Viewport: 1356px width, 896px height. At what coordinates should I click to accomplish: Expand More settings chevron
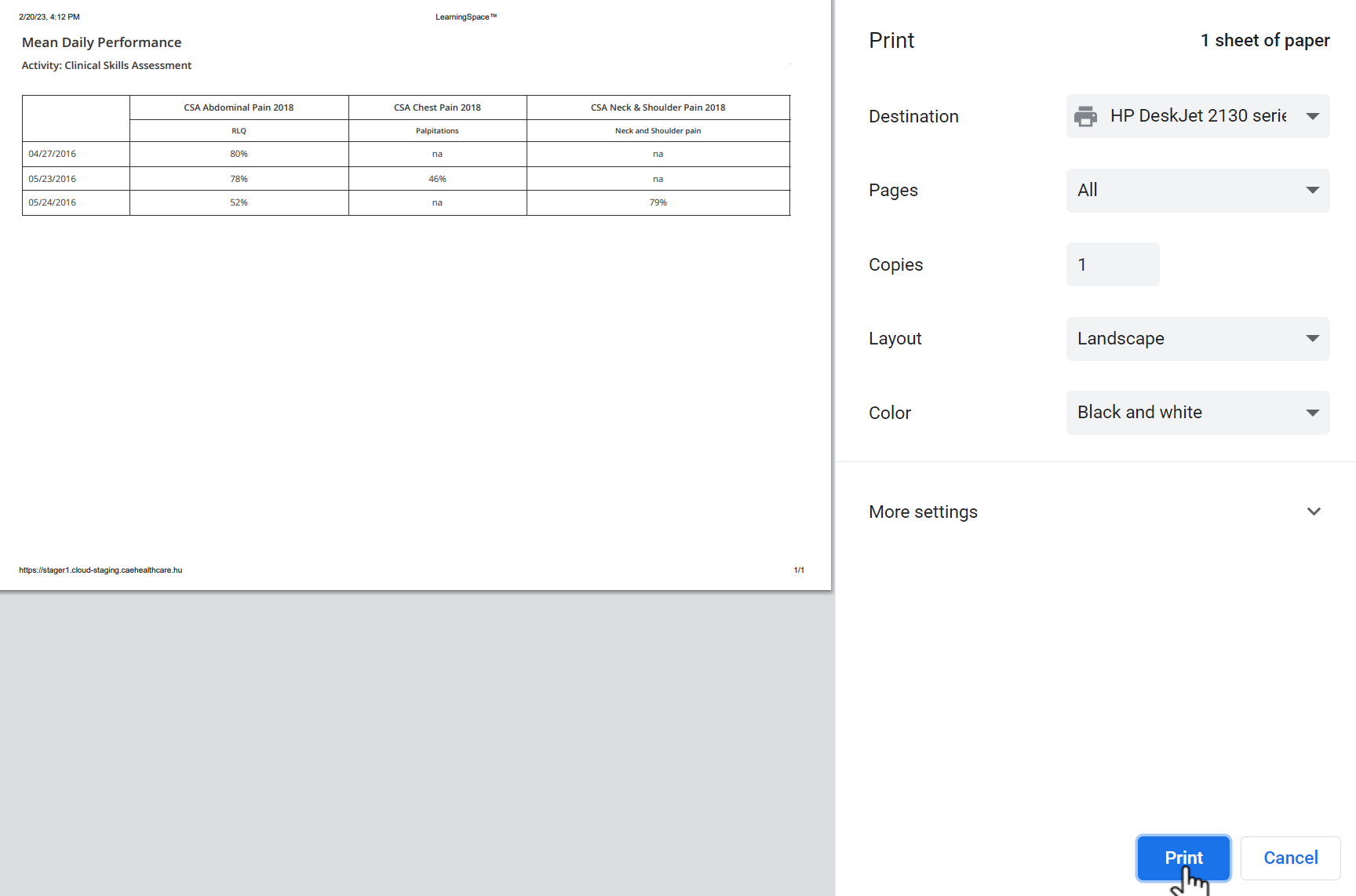[1314, 512]
